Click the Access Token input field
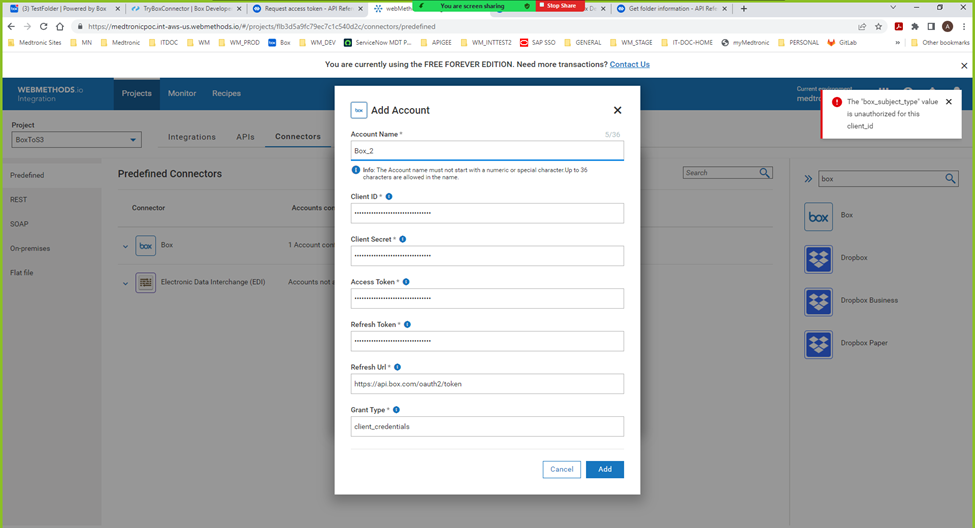Viewport: 975px width, 528px height. (x=487, y=299)
